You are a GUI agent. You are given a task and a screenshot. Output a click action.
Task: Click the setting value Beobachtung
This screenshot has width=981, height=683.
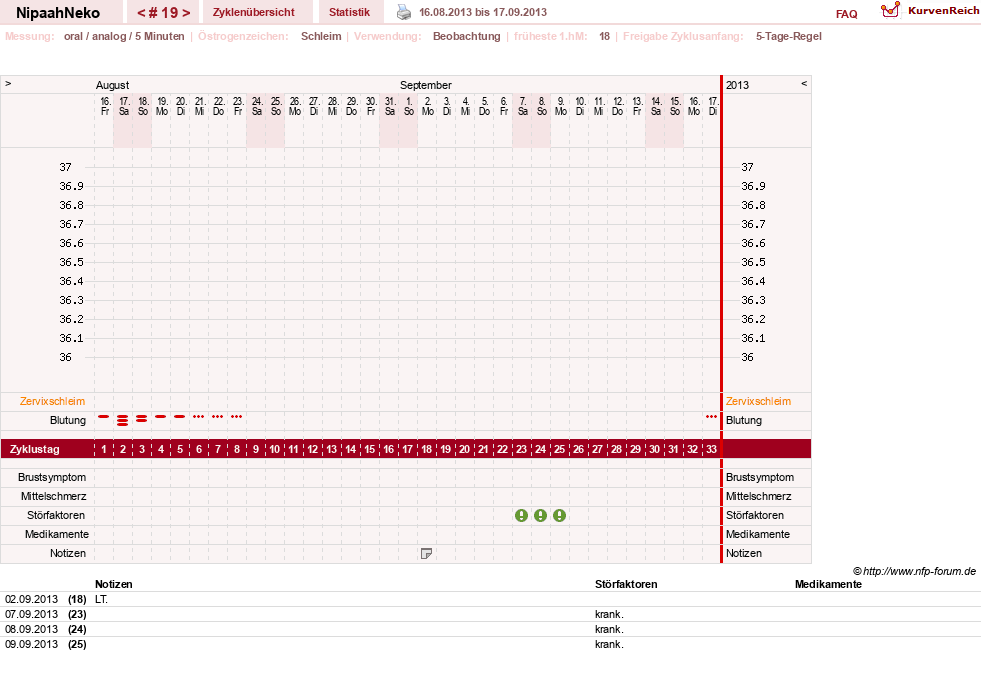[467, 36]
